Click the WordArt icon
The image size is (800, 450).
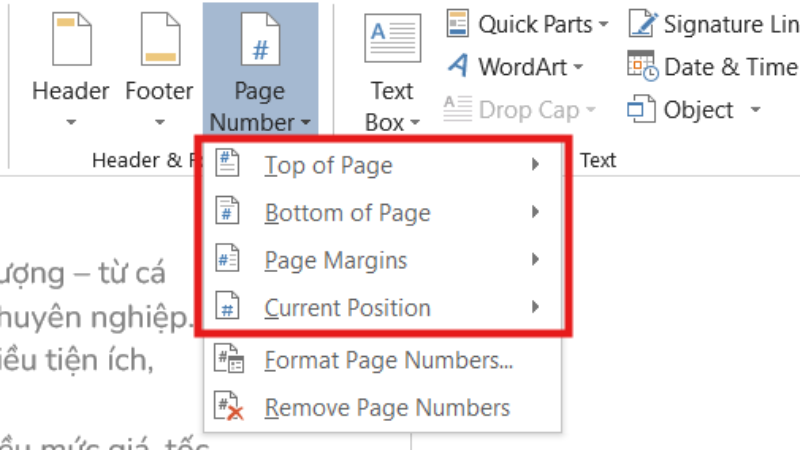tap(458, 67)
